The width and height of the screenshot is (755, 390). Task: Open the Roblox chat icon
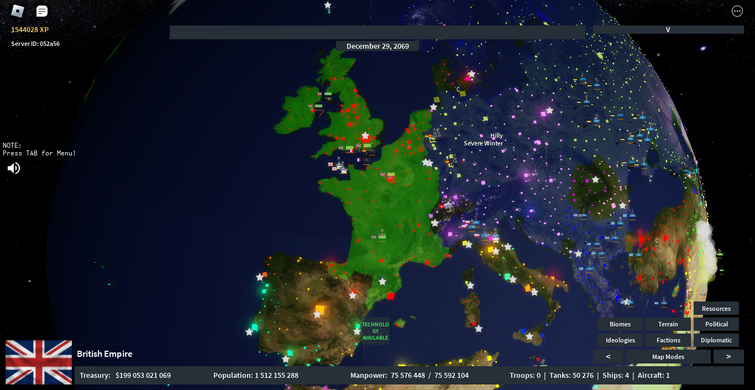click(x=42, y=11)
